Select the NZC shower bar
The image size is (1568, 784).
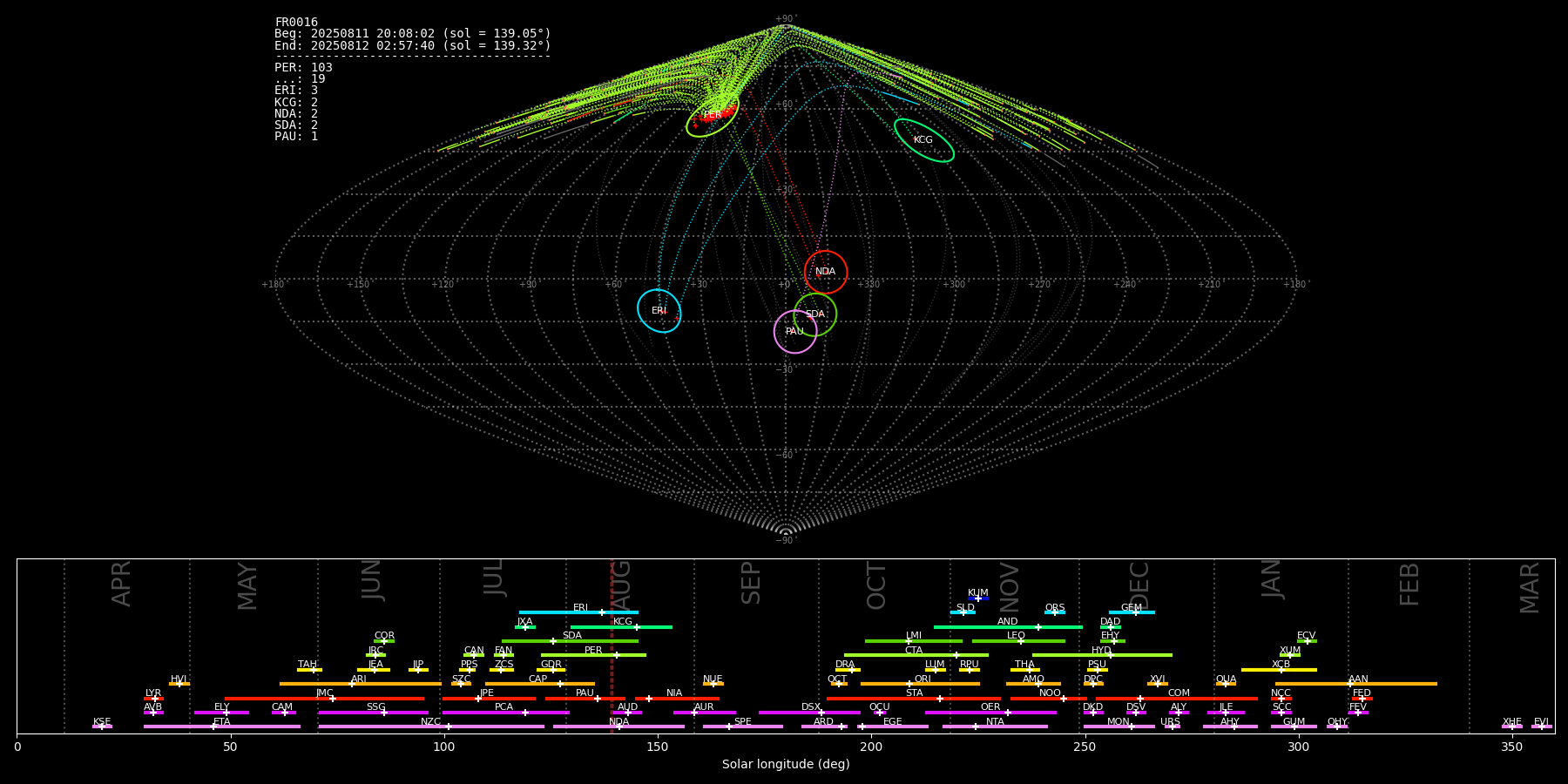coord(431,727)
